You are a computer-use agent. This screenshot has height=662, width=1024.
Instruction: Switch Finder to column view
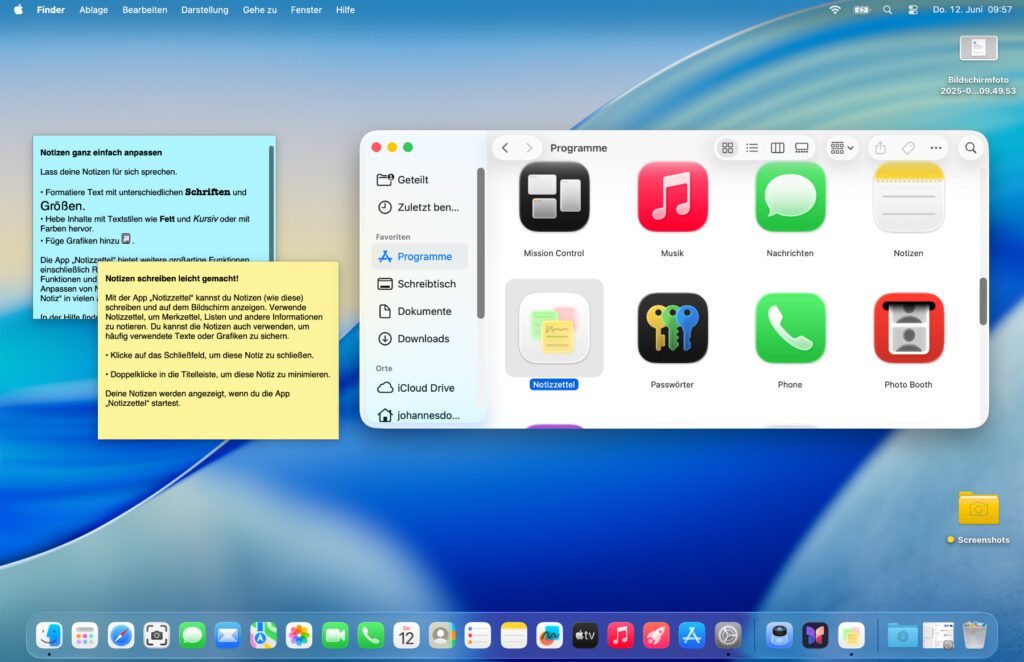pyautogui.click(x=777, y=148)
